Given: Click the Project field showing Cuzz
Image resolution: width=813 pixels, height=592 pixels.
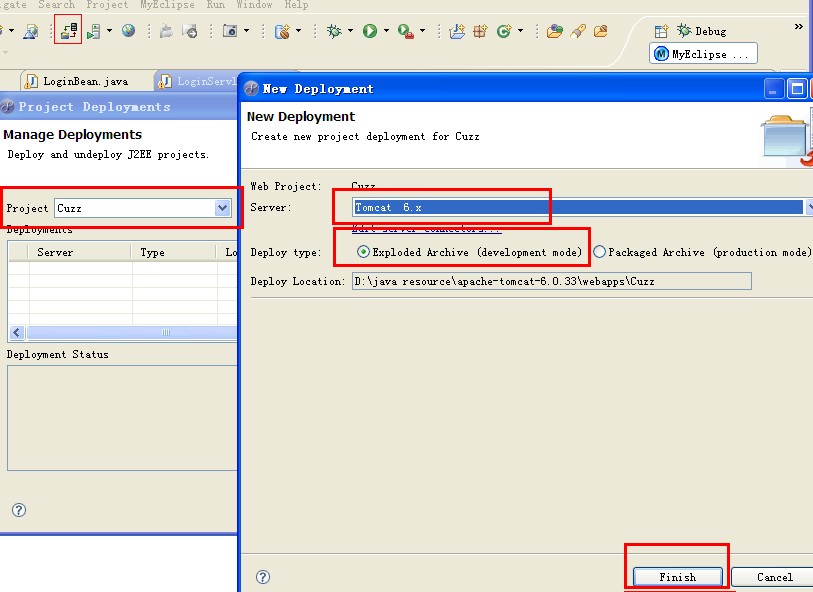Looking at the screenshot, I should pos(143,208).
